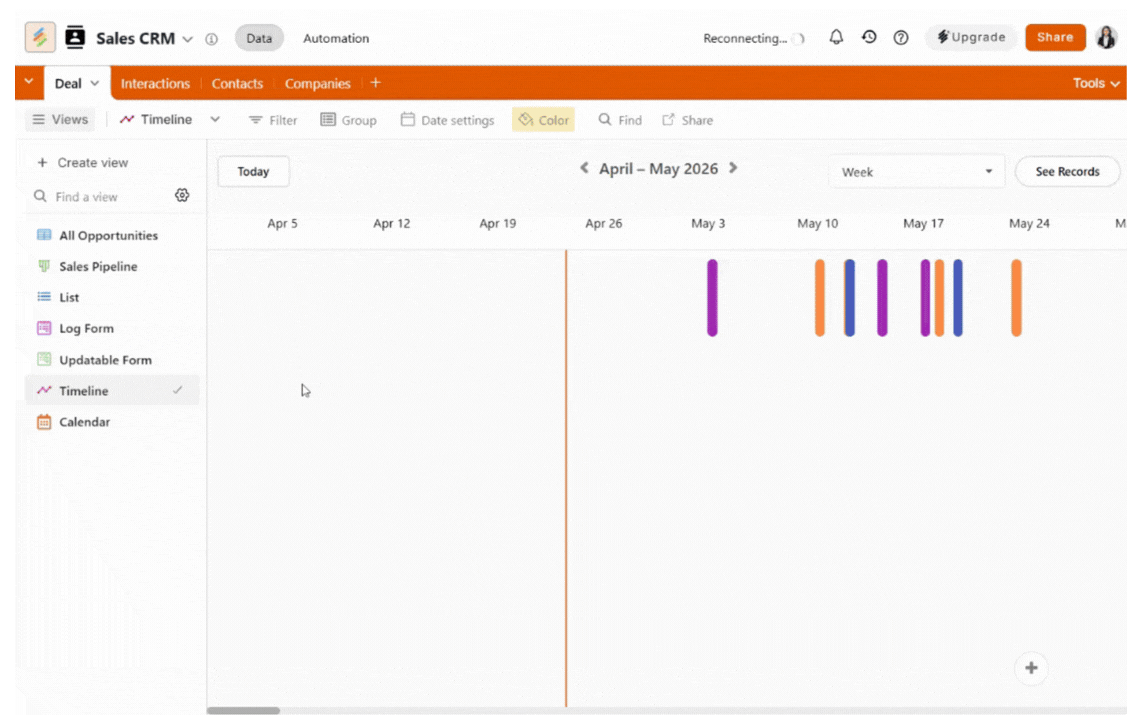Click the round plus button to add record
1140x724 pixels.
(x=1031, y=668)
